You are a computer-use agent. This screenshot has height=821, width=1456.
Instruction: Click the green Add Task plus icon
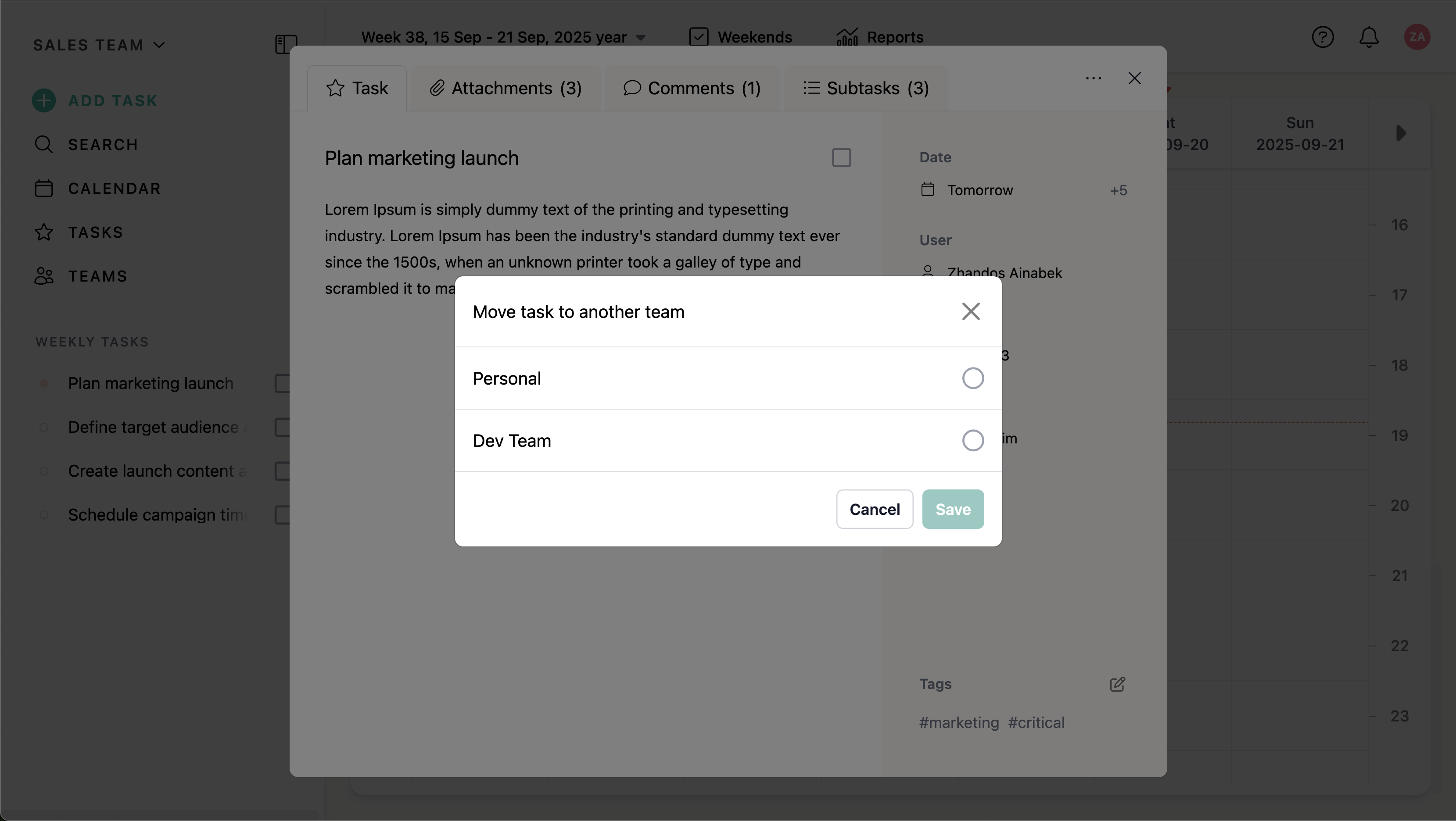click(43, 100)
